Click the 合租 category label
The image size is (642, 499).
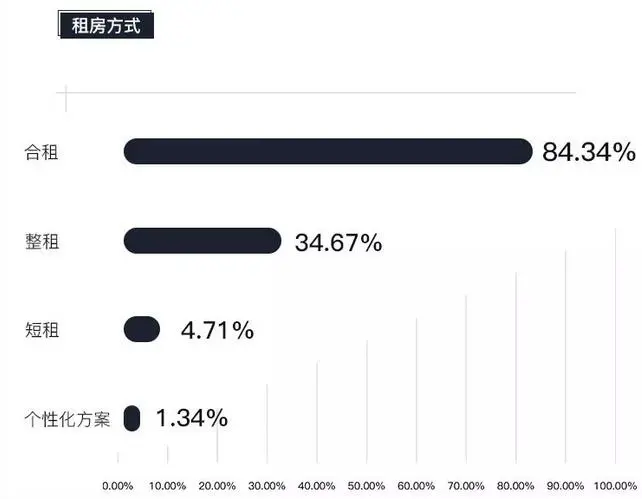pyautogui.click(x=41, y=152)
